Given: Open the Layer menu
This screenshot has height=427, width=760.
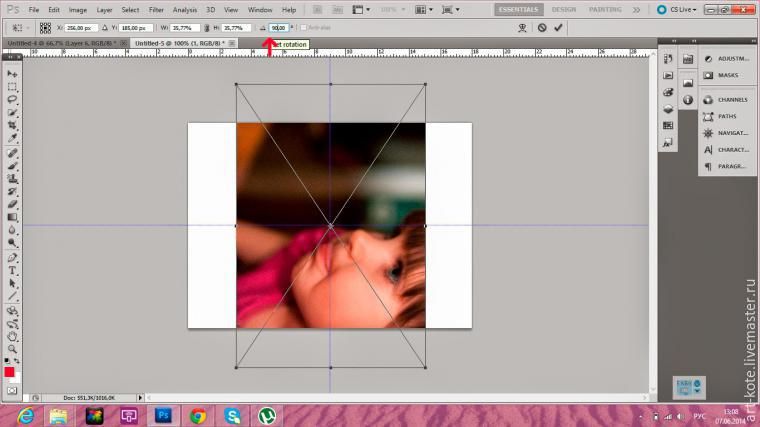Looking at the screenshot, I should [104, 9].
